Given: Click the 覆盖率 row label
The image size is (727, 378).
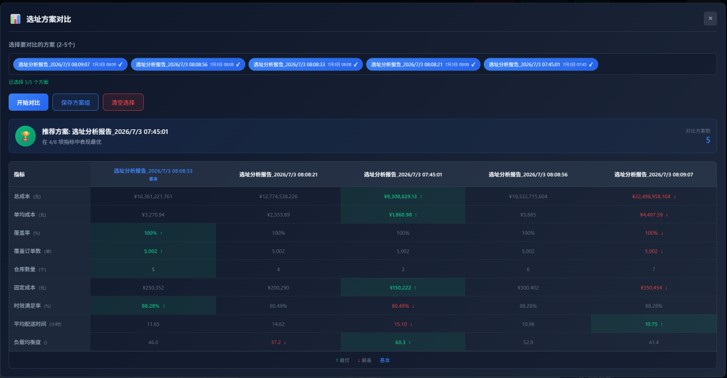Looking at the screenshot, I should (x=27, y=233).
